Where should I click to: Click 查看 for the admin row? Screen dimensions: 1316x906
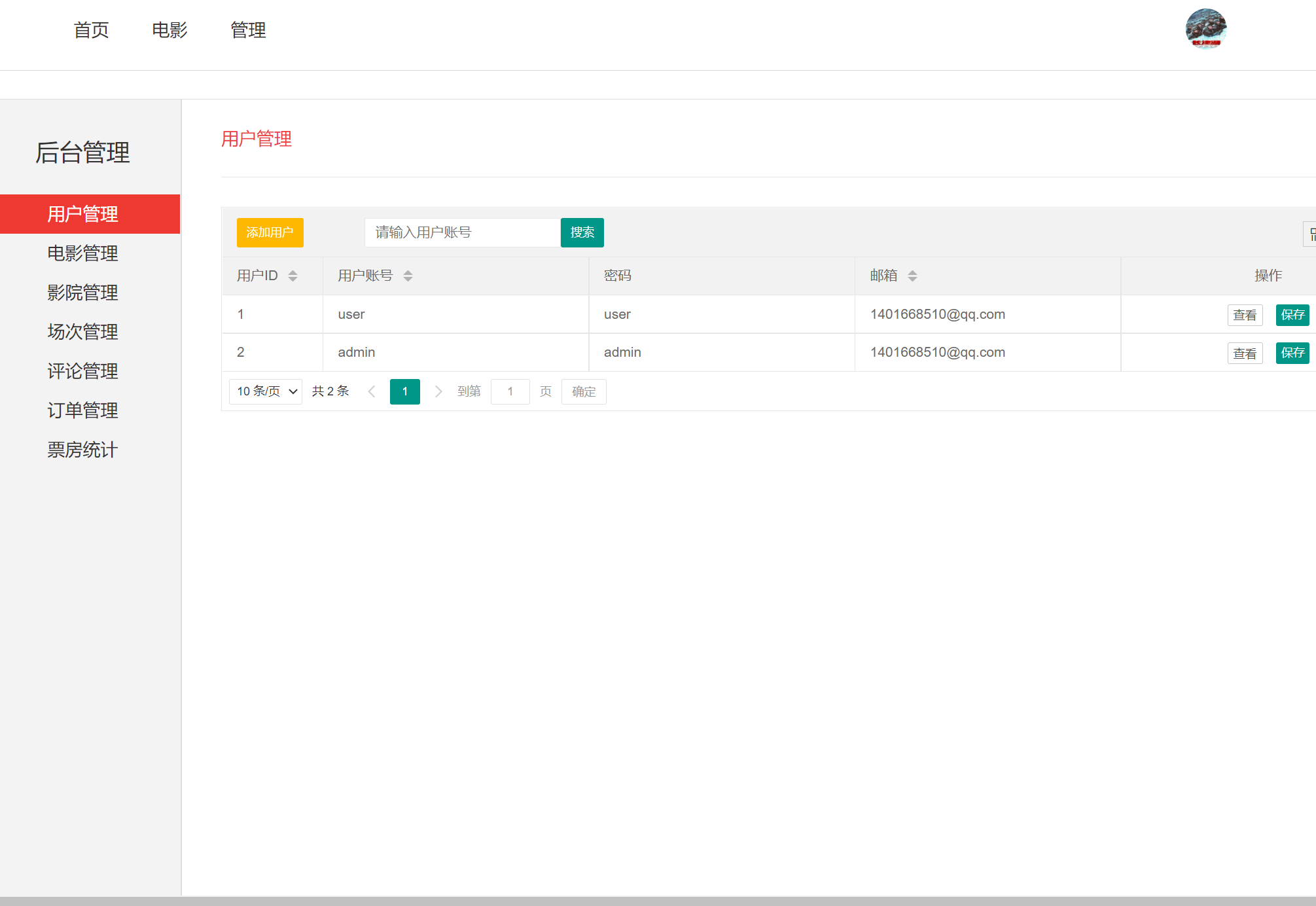pos(1244,353)
